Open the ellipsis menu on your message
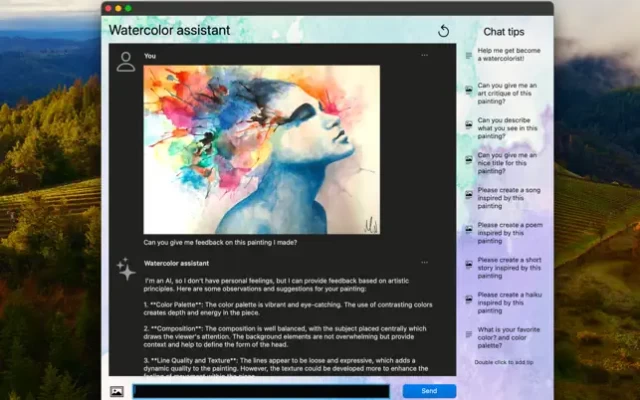This screenshot has width=640, height=400. pos(424,55)
